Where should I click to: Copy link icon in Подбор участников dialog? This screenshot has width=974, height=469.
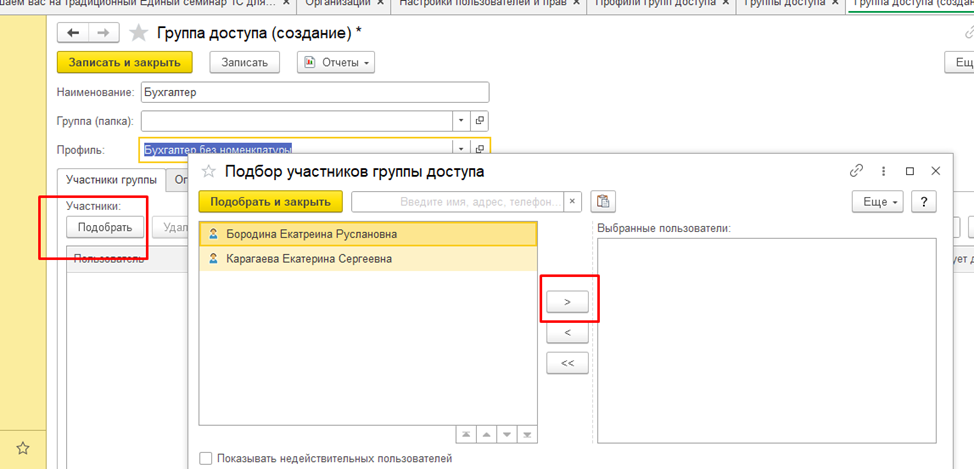(857, 171)
